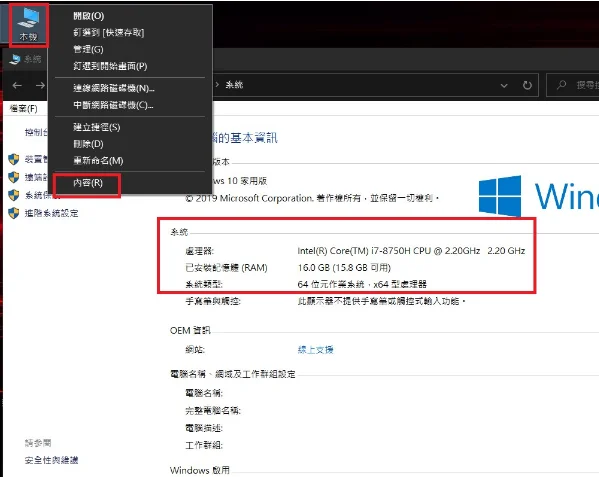This screenshot has height=477, width=599.
Task: Click the system window title icon
Action: [15, 59]
